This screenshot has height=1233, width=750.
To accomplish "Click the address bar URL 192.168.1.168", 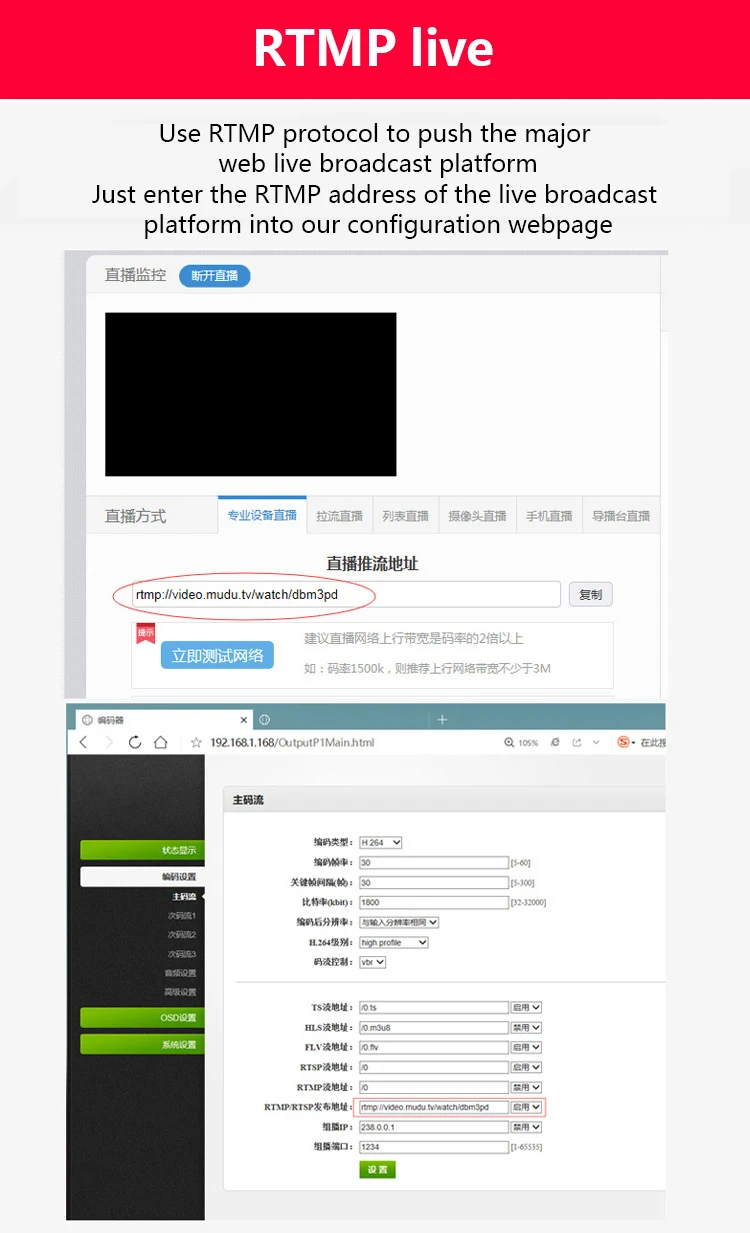I will tap(293, 743).
